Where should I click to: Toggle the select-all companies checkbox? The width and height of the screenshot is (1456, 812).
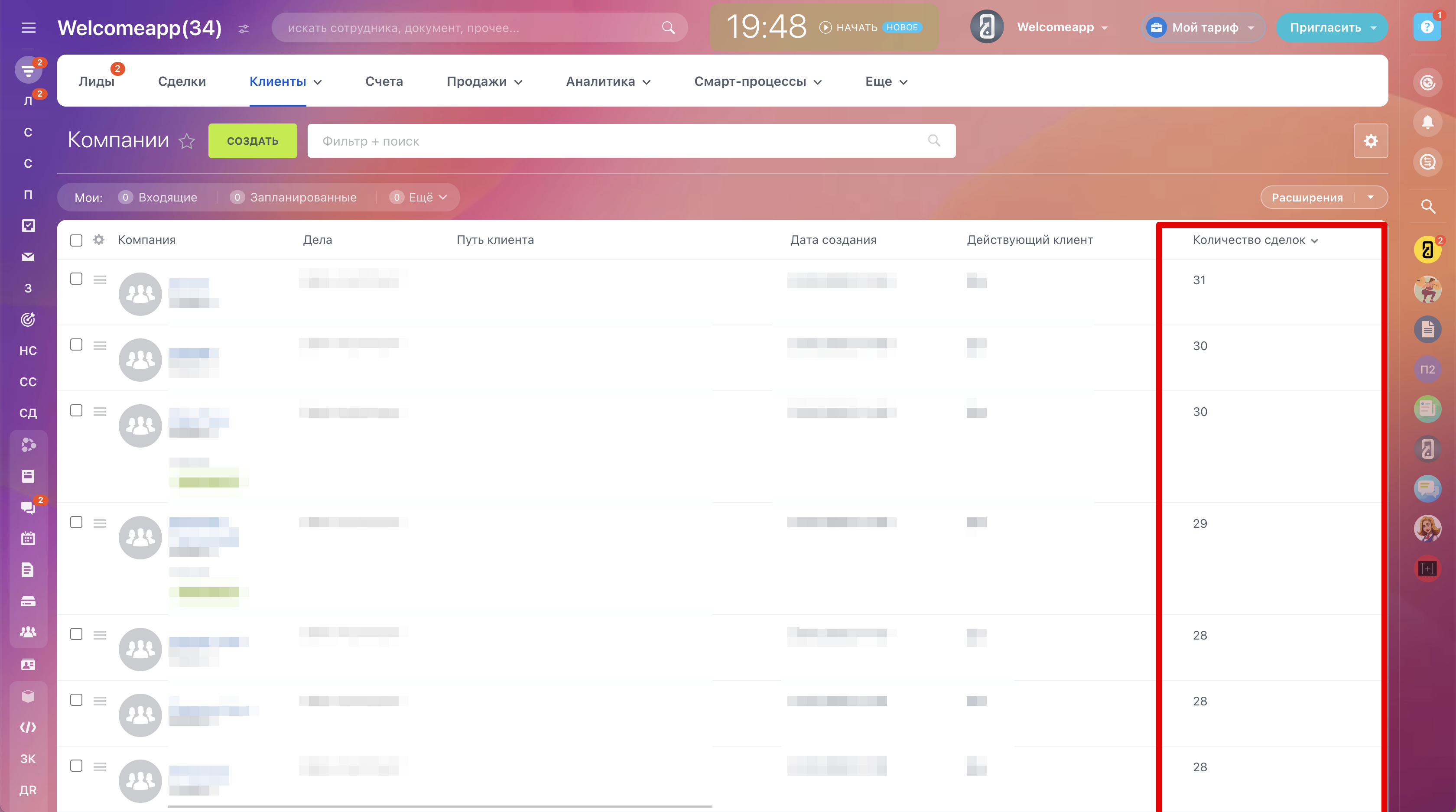tap(76, 240)
